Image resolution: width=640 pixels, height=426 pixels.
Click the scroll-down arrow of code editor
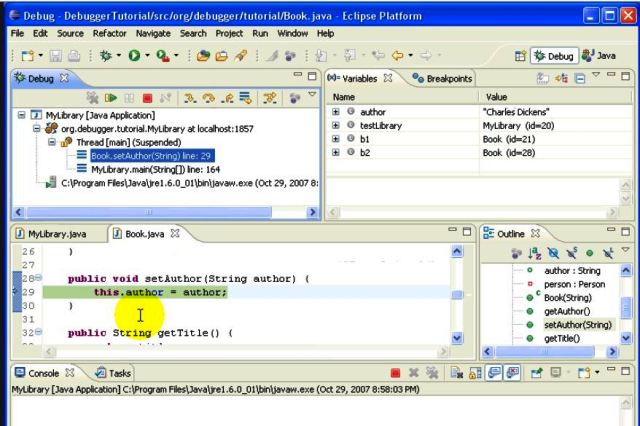tap(457, 337)
